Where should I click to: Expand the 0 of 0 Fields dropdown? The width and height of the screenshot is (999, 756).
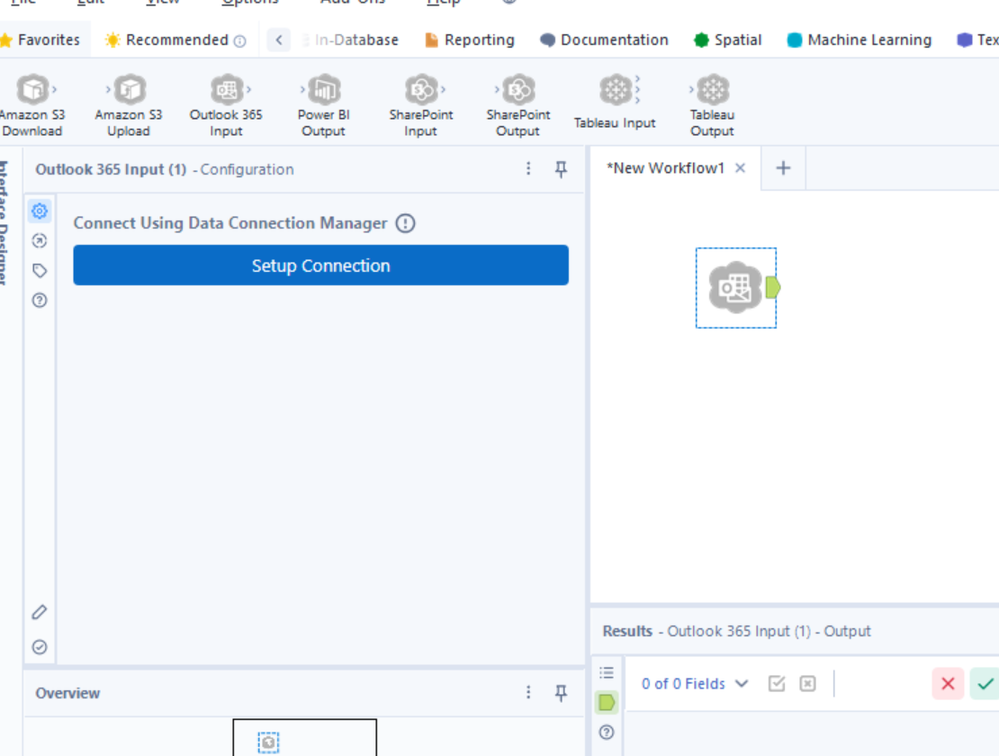point(694,684)
